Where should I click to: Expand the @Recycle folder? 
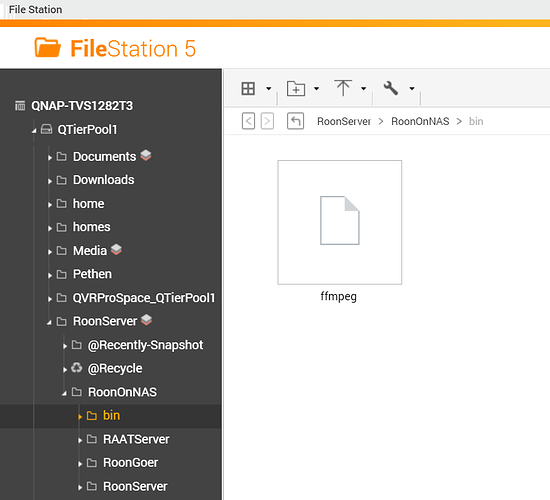coord(65,369)
